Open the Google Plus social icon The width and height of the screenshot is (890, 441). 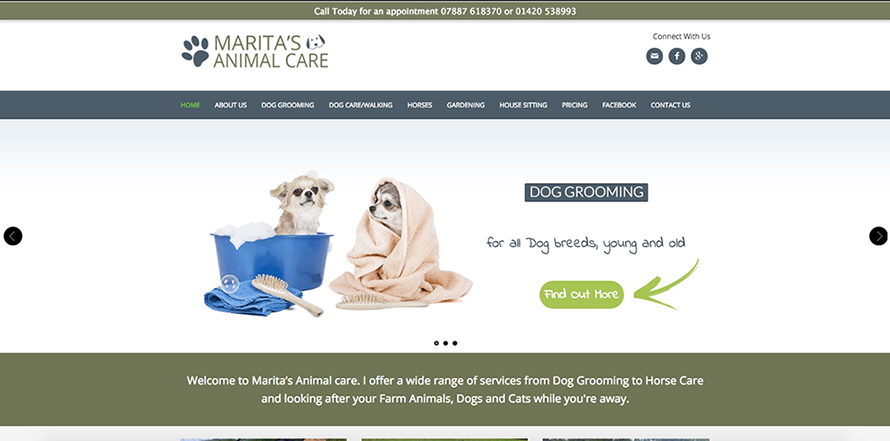699,56
